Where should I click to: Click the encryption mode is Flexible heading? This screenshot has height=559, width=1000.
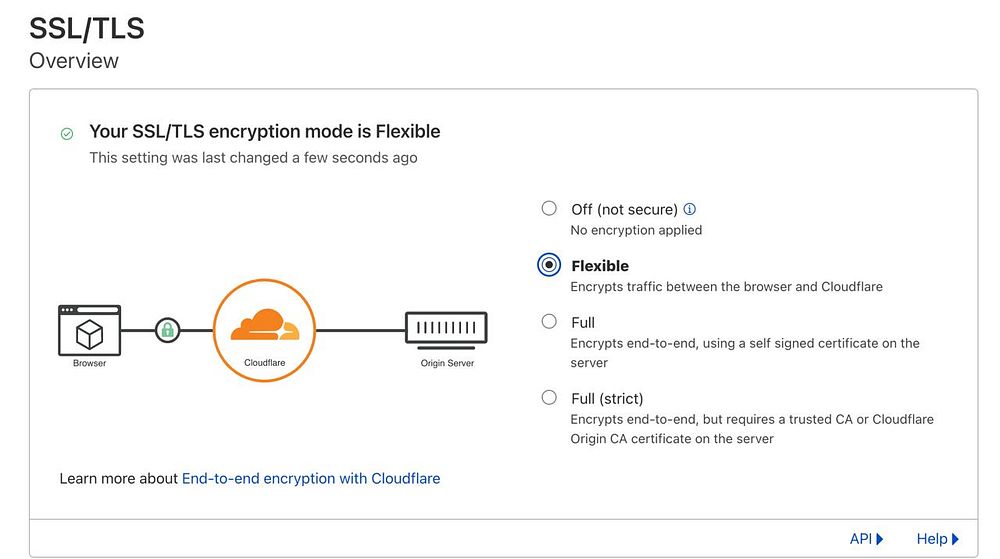[265, 131]
